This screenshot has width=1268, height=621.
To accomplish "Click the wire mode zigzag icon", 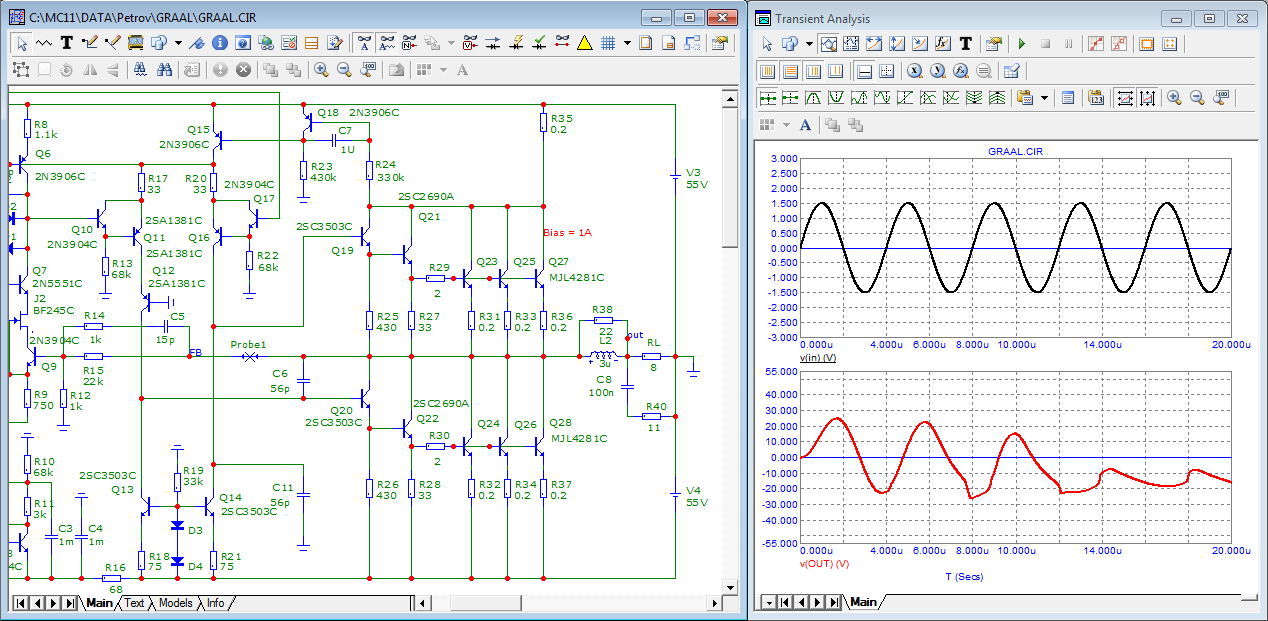I will point(44,43).
